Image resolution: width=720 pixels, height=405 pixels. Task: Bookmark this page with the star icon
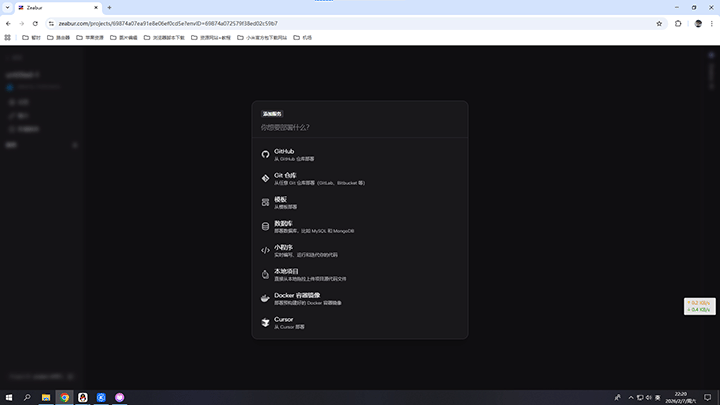(659, 23)
